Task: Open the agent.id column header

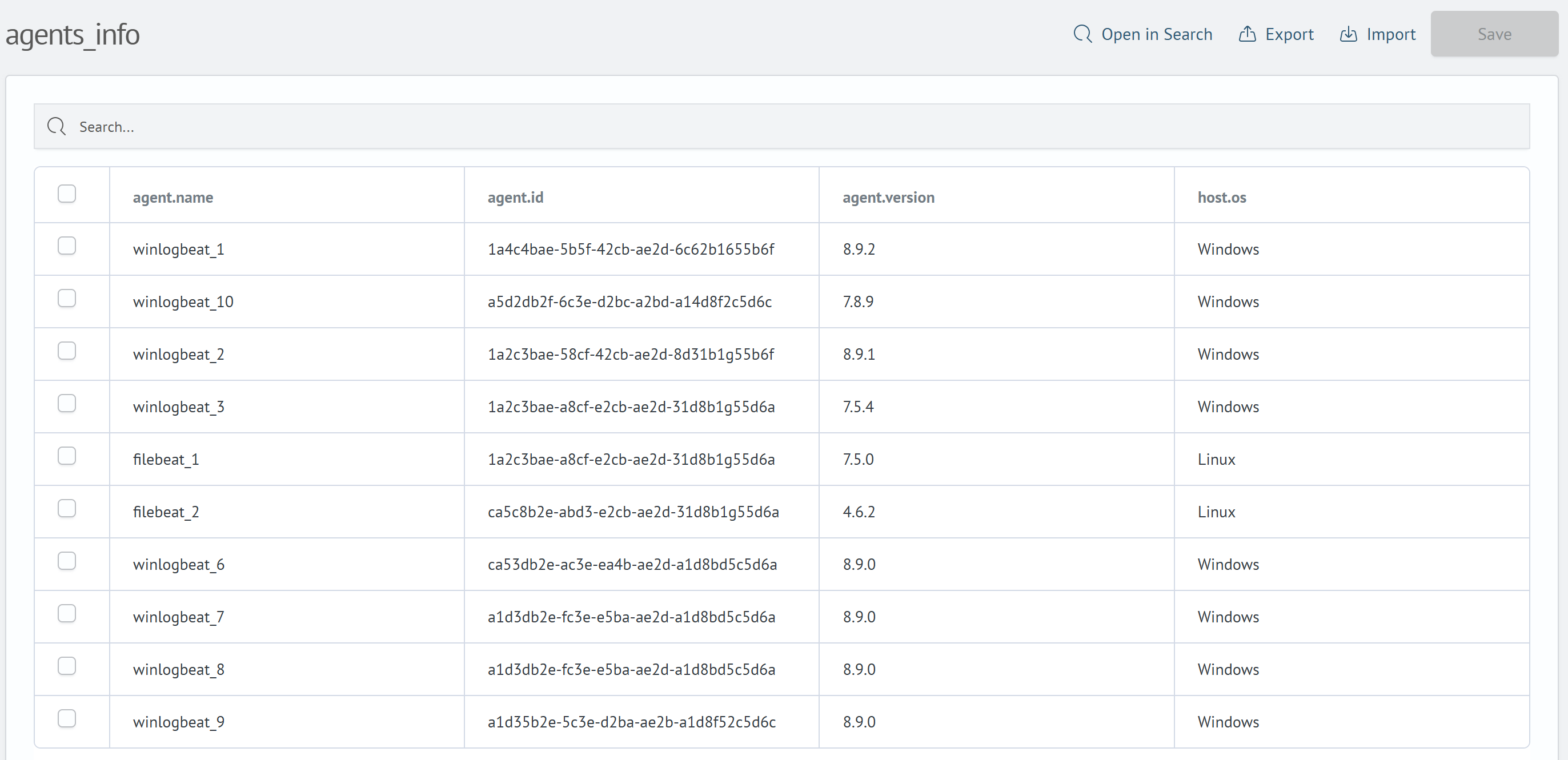Action: click(515, 197)
